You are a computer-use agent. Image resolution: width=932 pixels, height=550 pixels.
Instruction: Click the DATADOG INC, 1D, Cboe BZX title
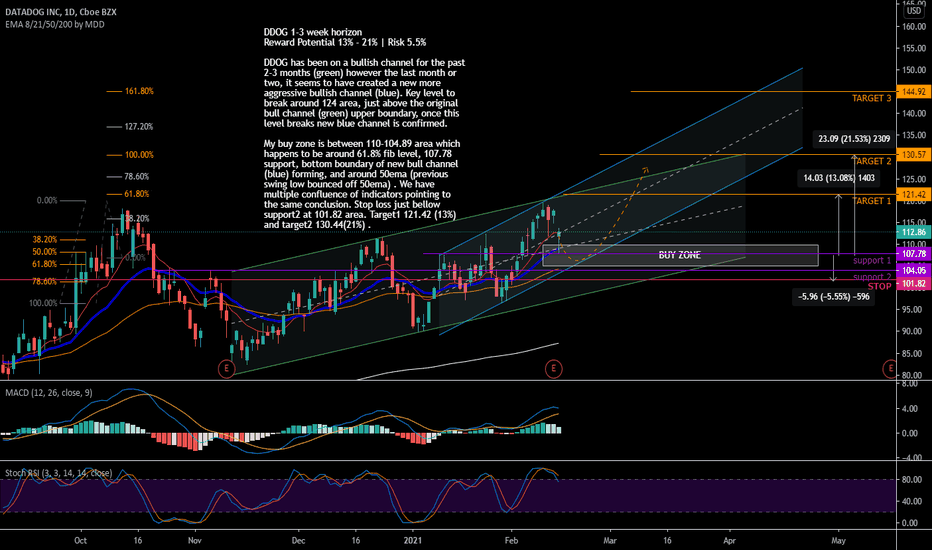click(x=61, y=12)
